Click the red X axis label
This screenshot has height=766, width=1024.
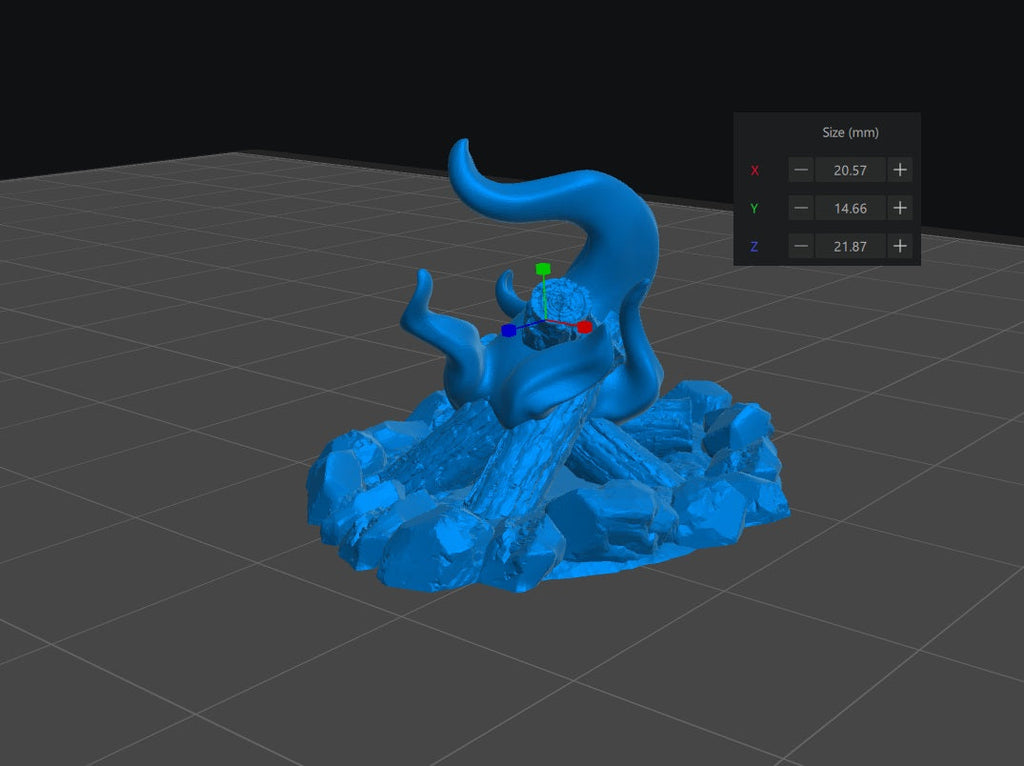pyautogui.click(x=755, y=171)
